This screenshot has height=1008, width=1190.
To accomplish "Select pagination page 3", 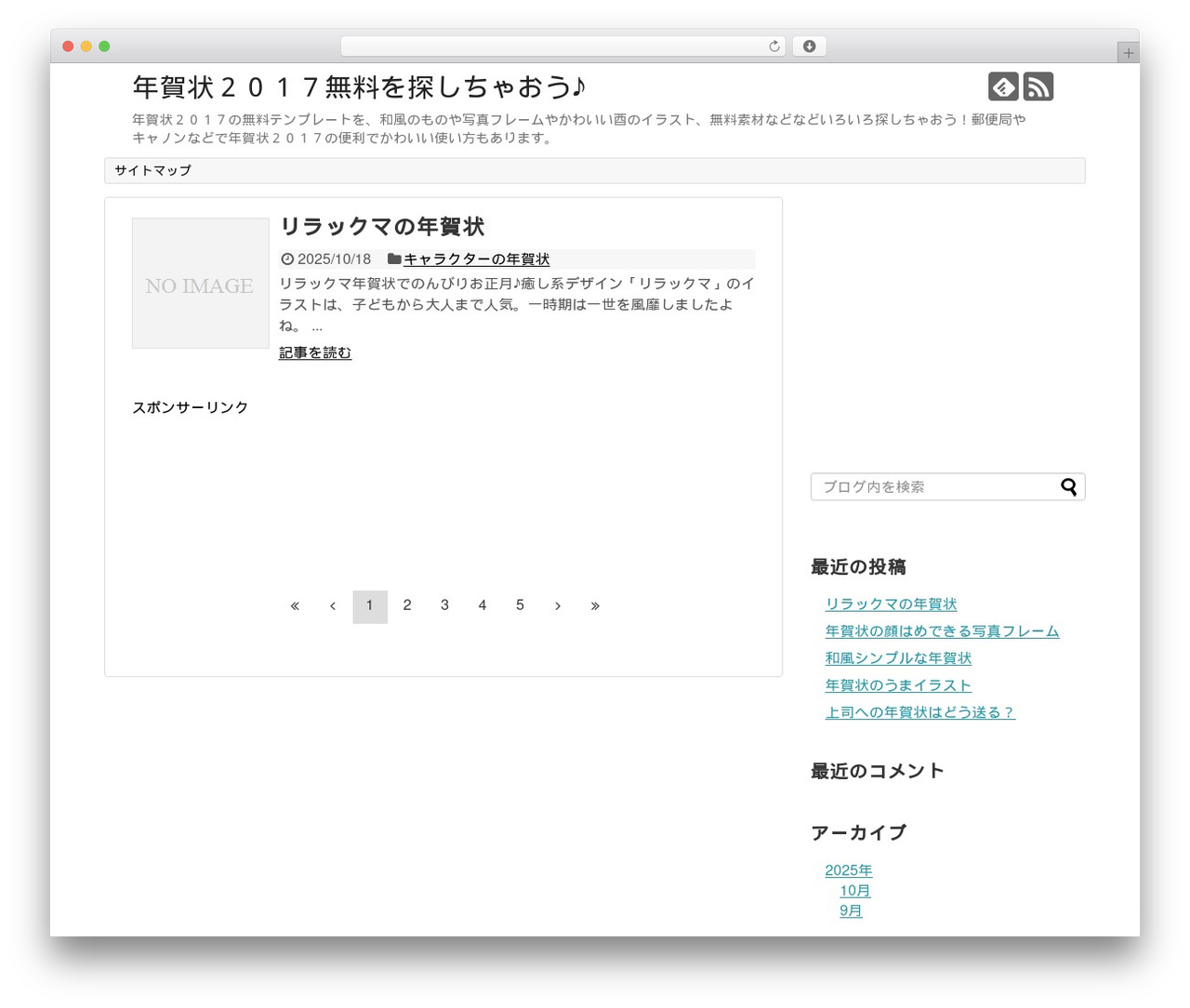I will [x=444, y=606].
